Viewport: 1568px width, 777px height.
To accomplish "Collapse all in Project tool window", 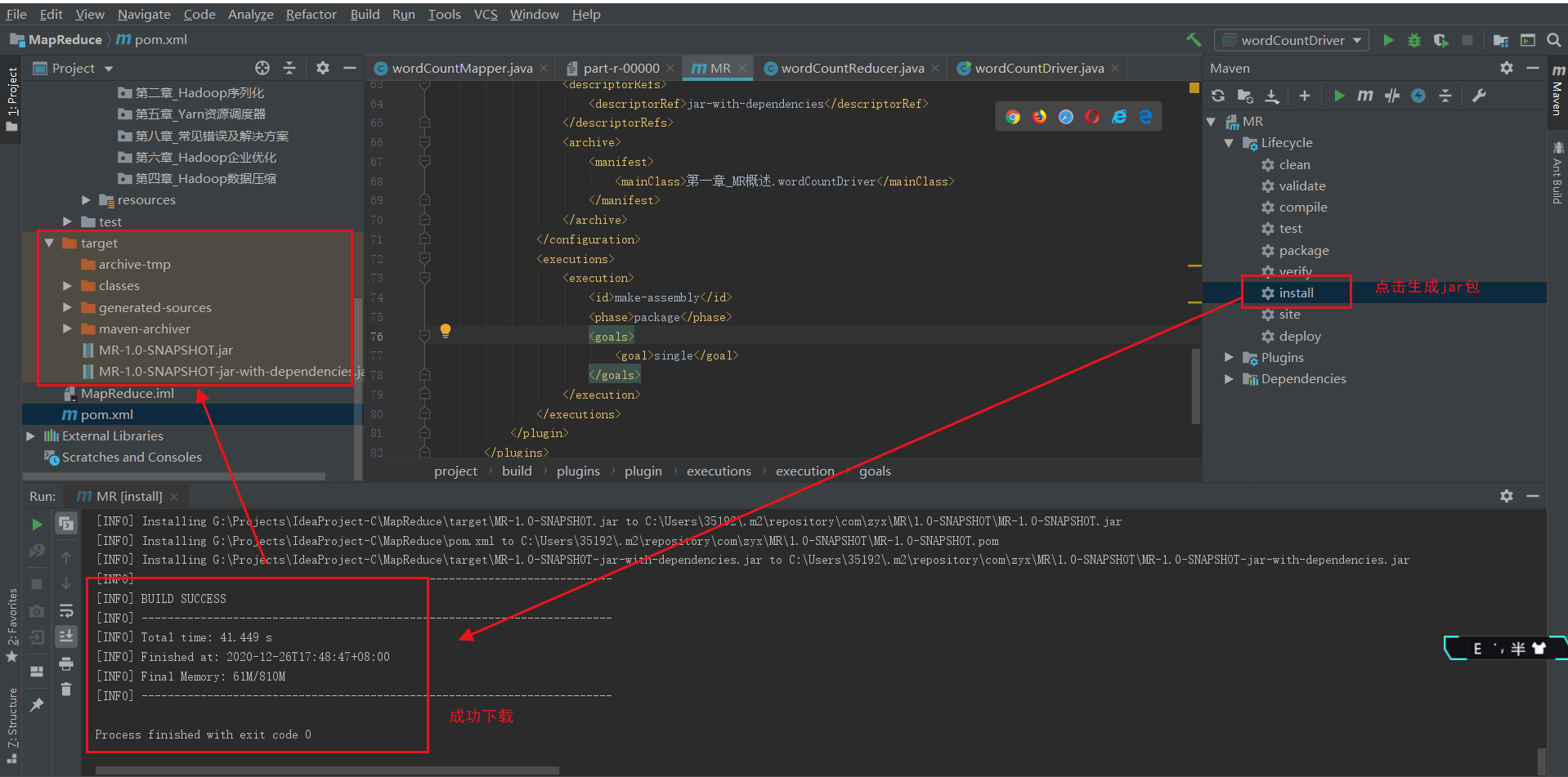I will point(289,68).
